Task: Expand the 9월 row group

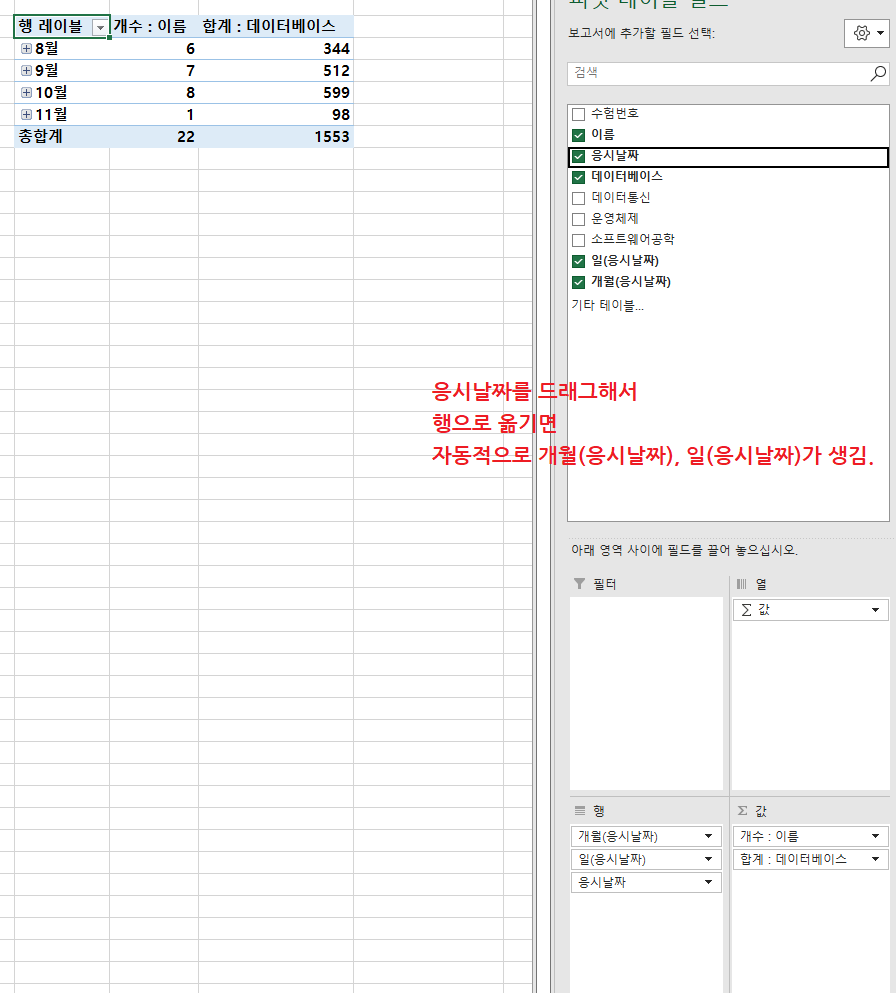Action: [x=26, y=70]
